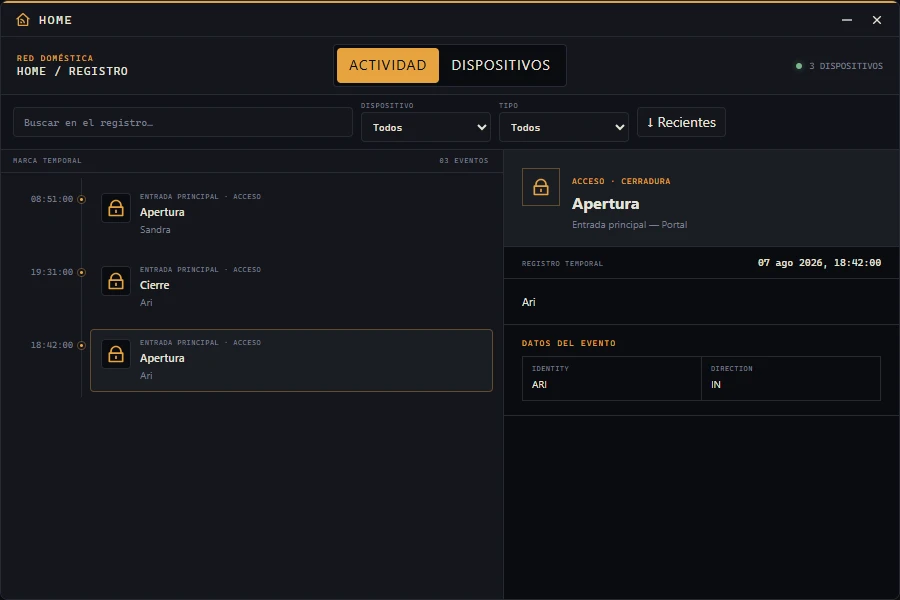The height and width of the screenshot is (600, 900).
Task: Select the 19:31:00 Cierre event by Ari
Action: 292,287
